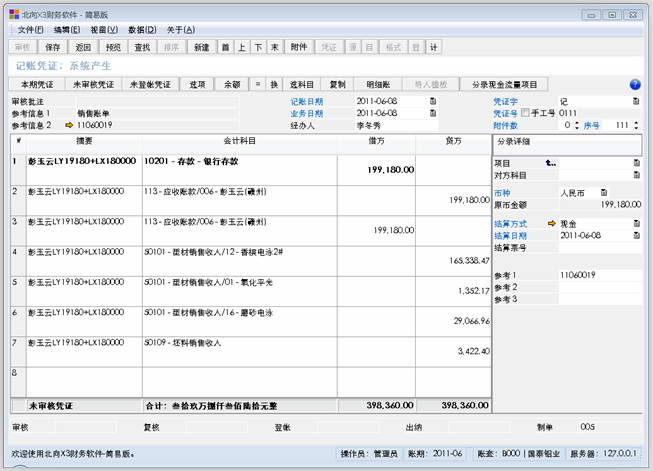Click the 换 button
Viewport: 653px width, 471px height.
[x=274, y=85]
